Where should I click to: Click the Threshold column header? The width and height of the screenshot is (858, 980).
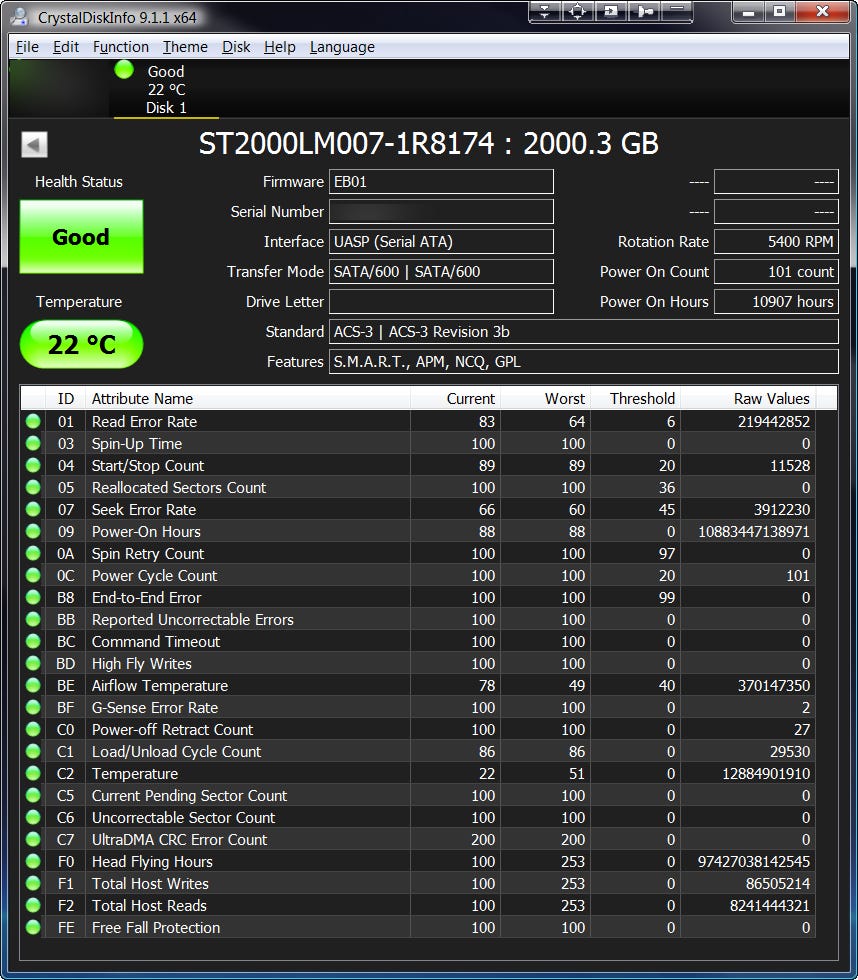[x=635, y=399]
